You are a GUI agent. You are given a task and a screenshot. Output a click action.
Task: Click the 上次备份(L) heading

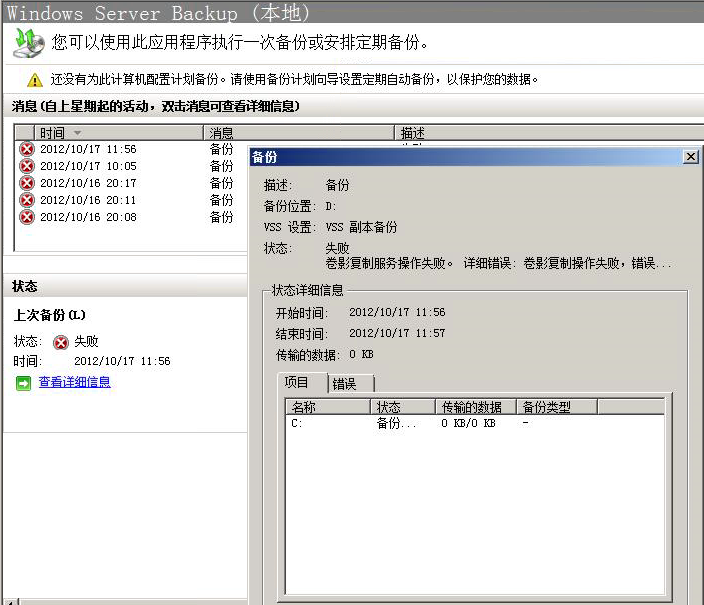[x=49, y=315]
